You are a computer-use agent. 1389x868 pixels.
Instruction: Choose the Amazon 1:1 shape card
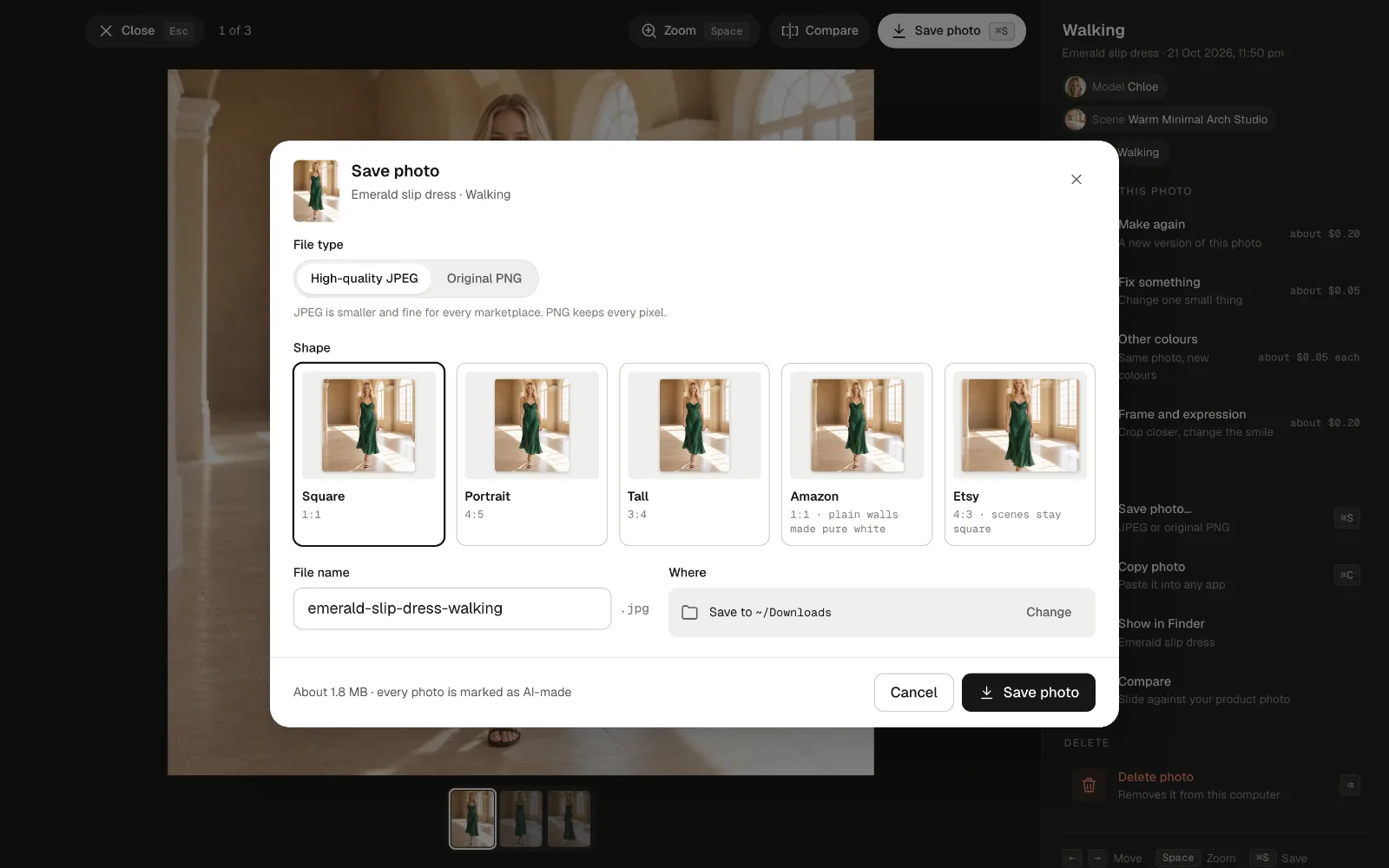coord(857,454)
